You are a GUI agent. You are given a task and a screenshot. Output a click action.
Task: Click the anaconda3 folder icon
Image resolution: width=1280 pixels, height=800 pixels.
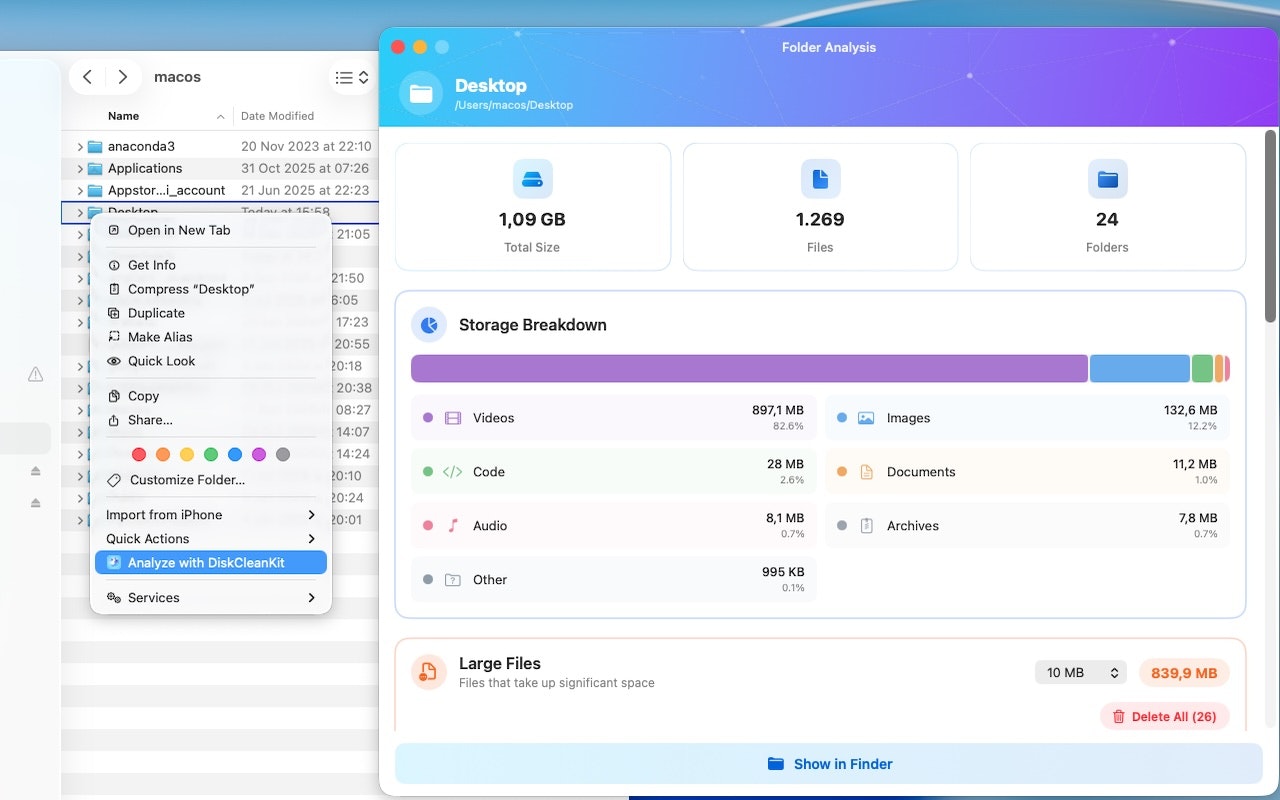(x=95, y=146)
